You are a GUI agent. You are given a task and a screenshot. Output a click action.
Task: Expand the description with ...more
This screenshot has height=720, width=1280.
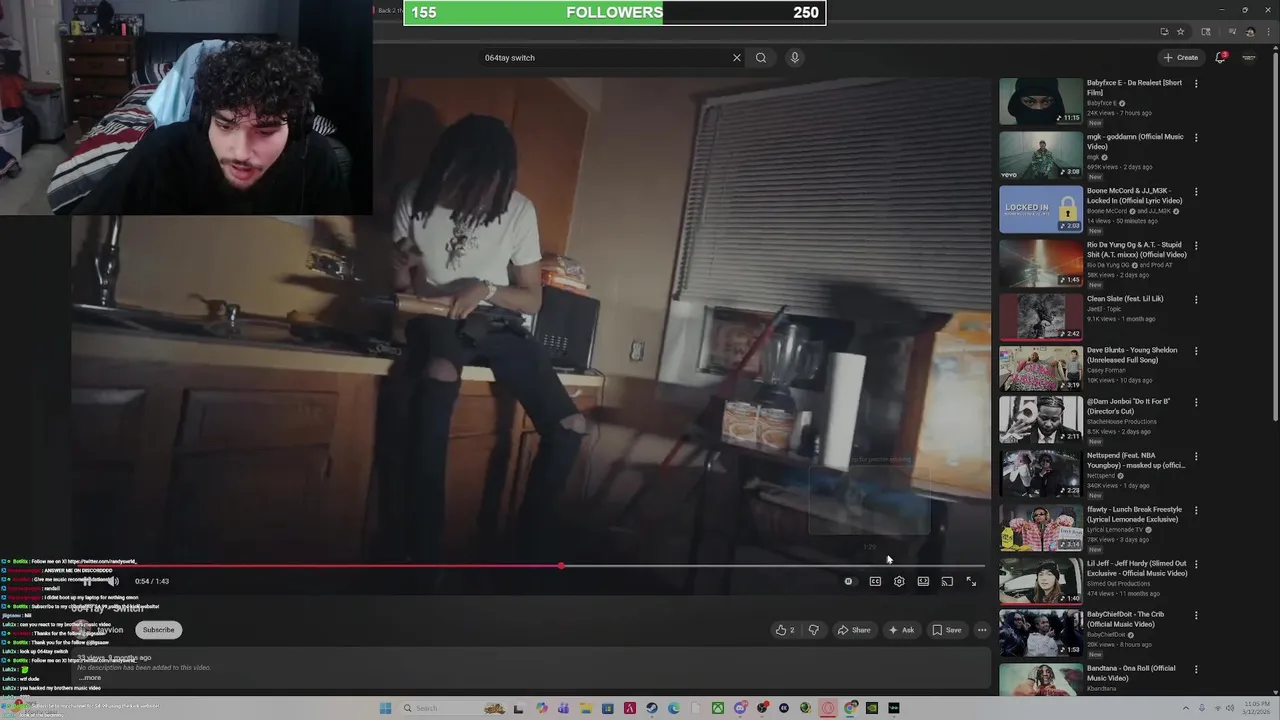(x=90, y=678)
